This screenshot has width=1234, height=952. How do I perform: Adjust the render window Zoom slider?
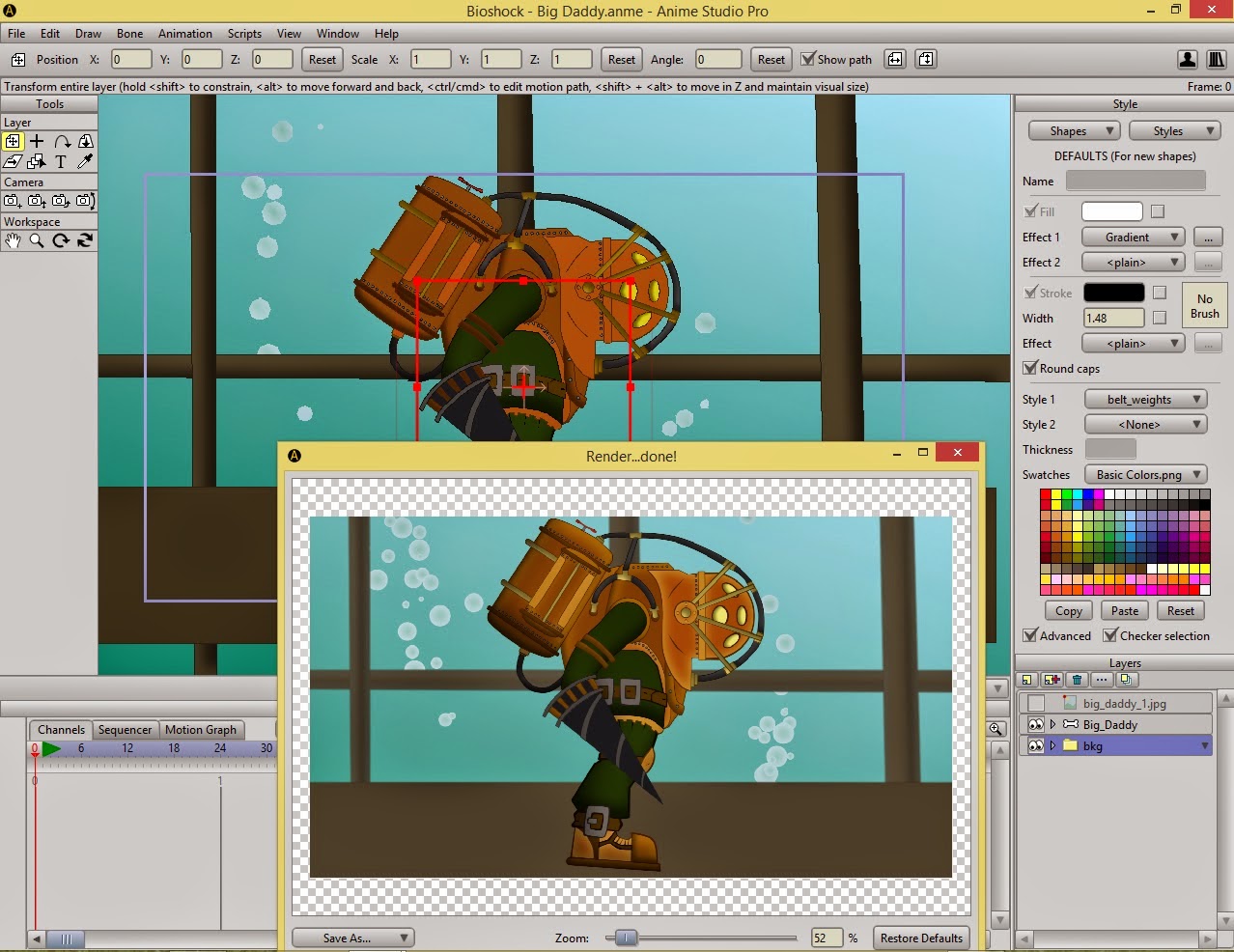[x=626, y=938]
